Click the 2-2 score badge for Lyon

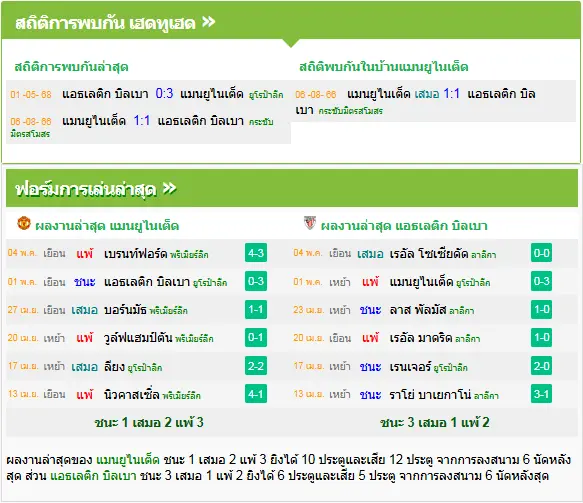tap(256, 366)
